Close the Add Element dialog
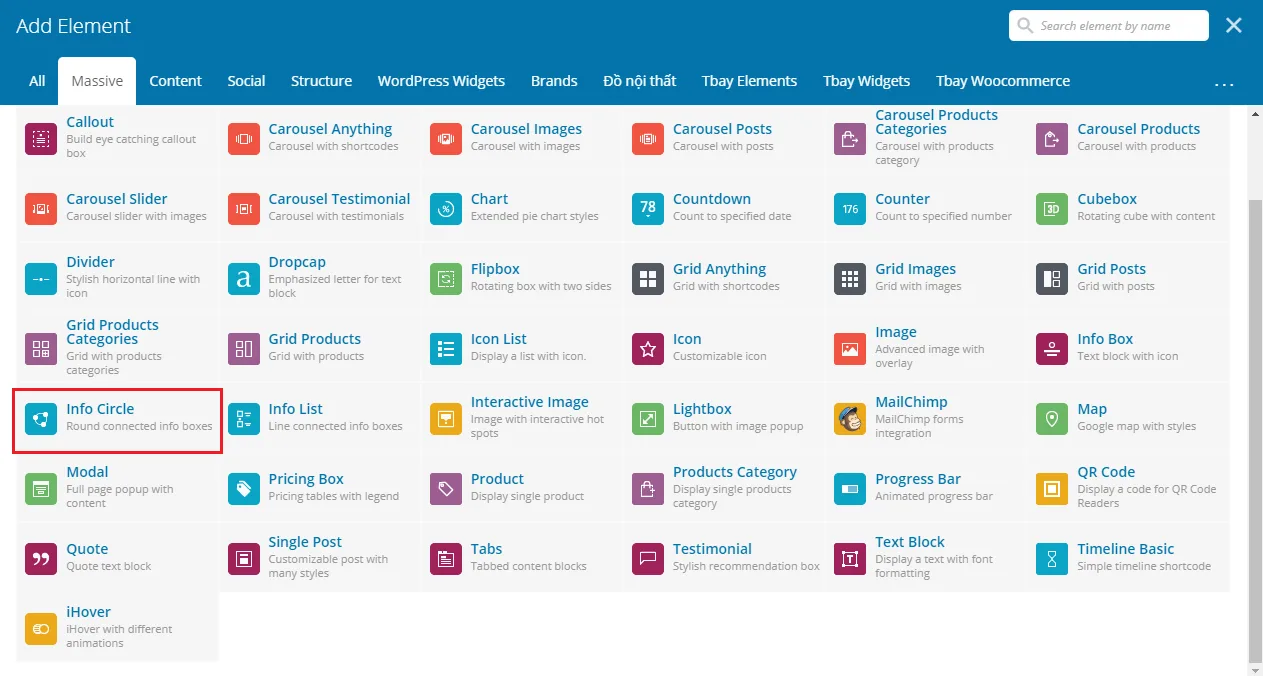Image resolution: width=1263 pixels, height=676 pixels. 1234,26
